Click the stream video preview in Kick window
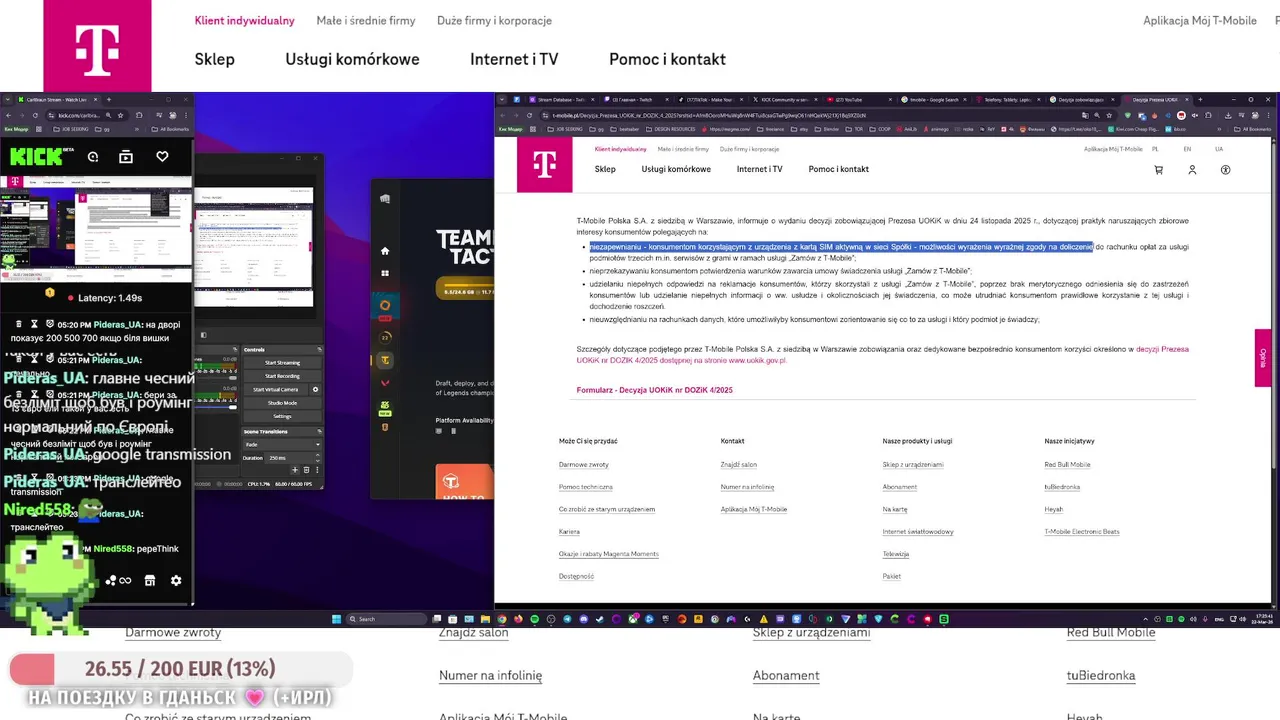 click(x=97, y=230)
